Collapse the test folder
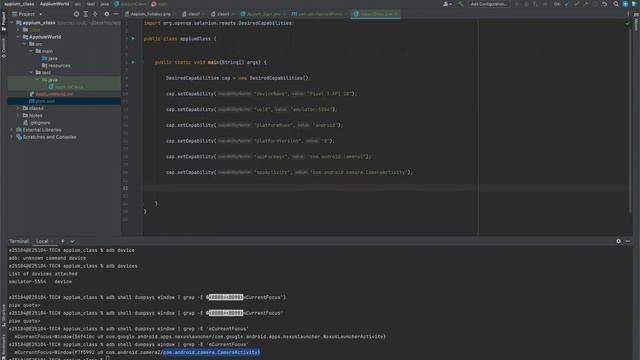Screen dimensions: 640x360 tap(31, 73)
